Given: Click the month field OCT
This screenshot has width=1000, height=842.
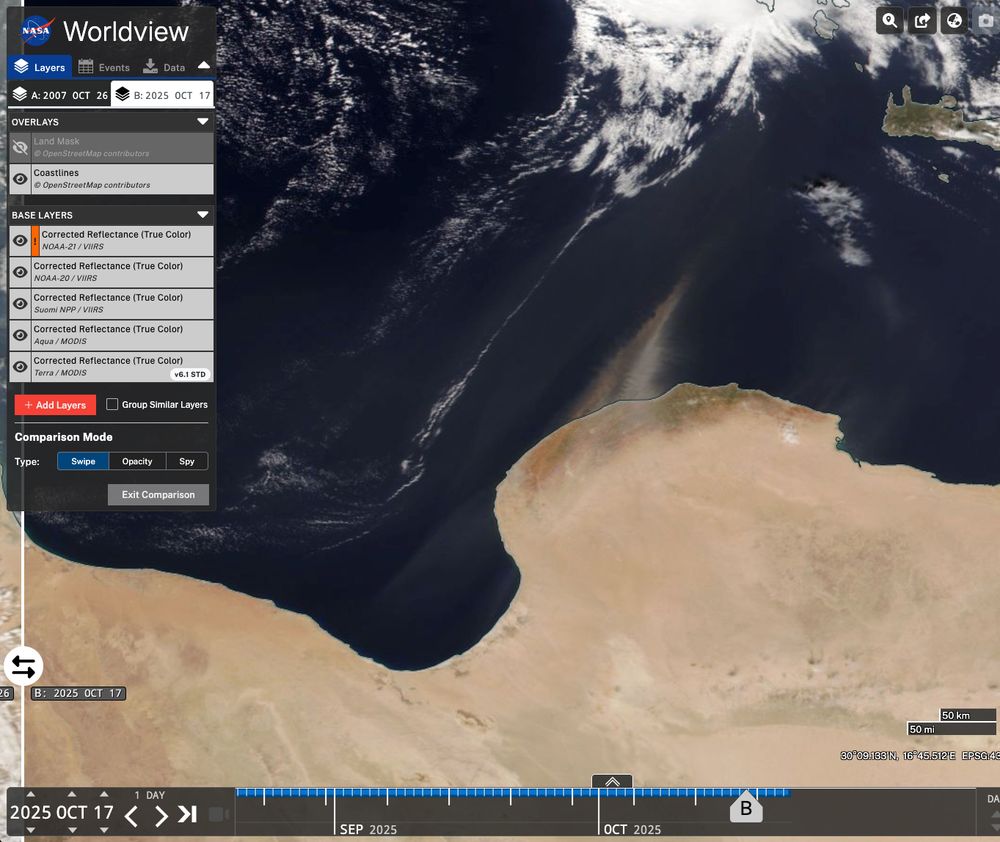Looking at the screenshot, I should 72,812.
